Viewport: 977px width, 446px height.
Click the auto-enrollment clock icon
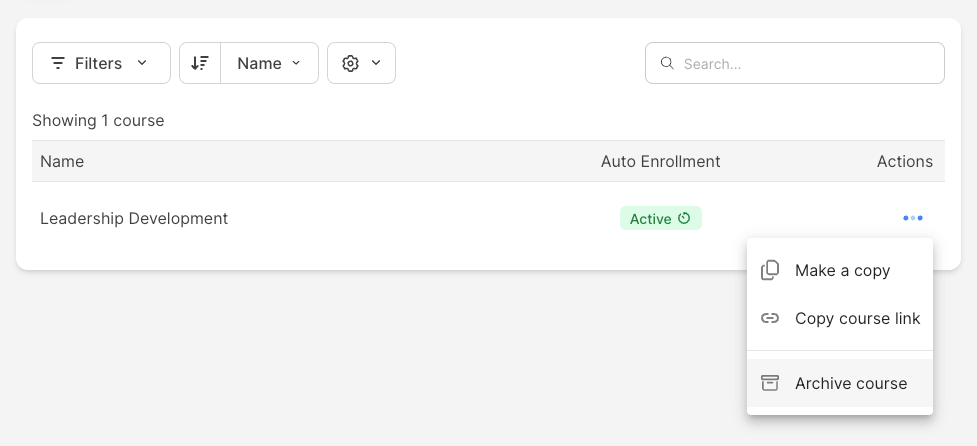coord(684,218)
